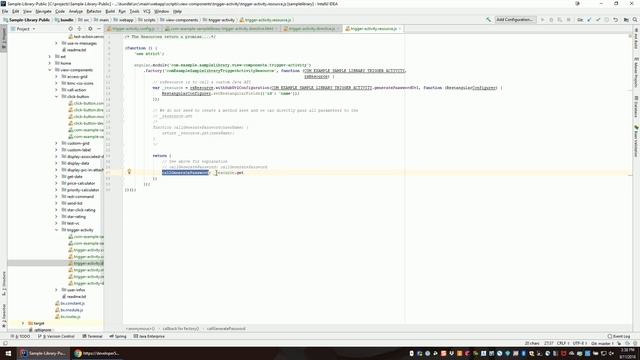Screen dimensions: 640x360
Task: Switch to trigger-activity.directive.html editor tab
Action: pos(221,29)
